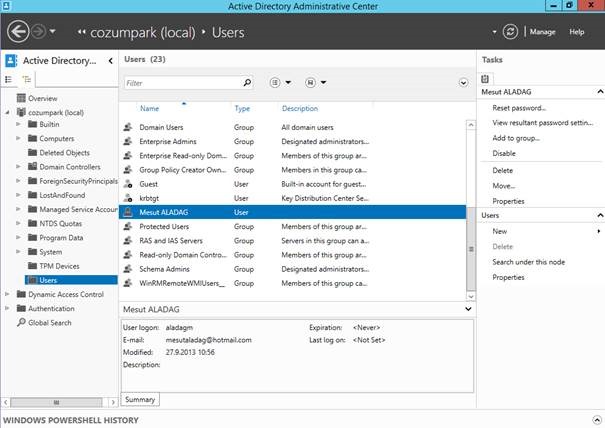Image resolution: width=605 pixels, height=428 pixels.
Task: Collapse Mesut ALADAG tasks section
Action: [600, 92]
